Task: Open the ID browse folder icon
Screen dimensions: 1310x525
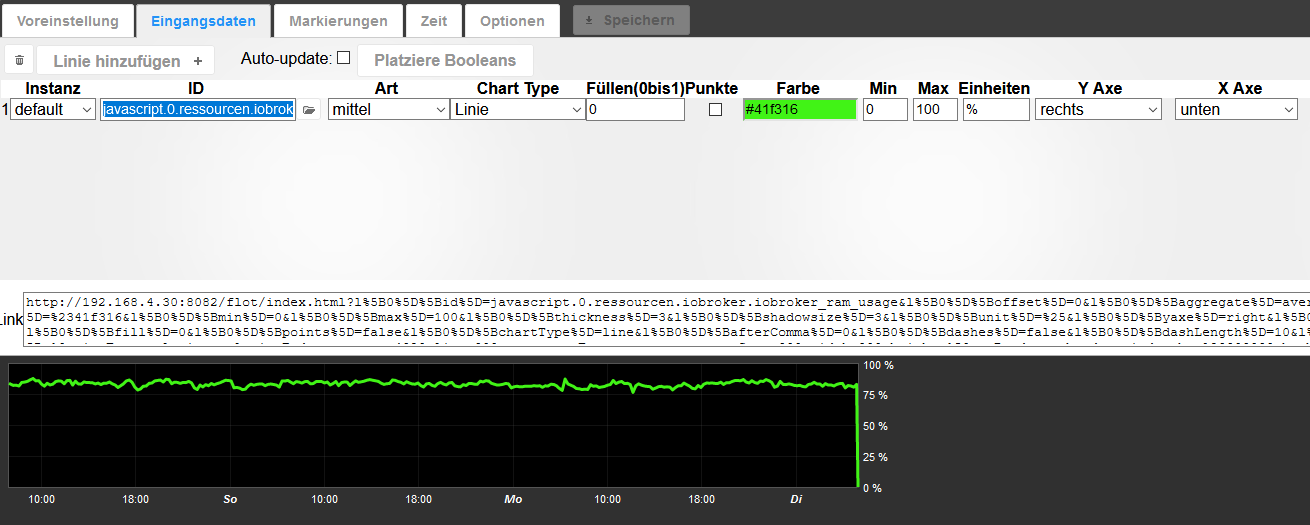Action: click(310, 110)
